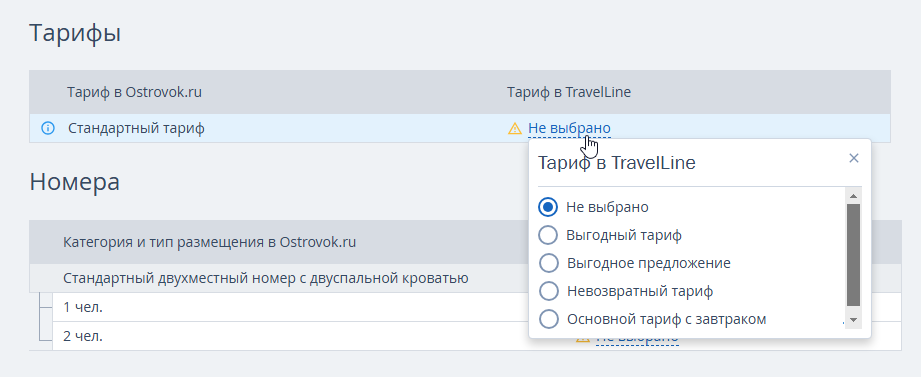Screen dimensions: 921x377
Task: Click the info icon beside Стандартный тариф
Action: pyautogui.click(x=48, y=128)
